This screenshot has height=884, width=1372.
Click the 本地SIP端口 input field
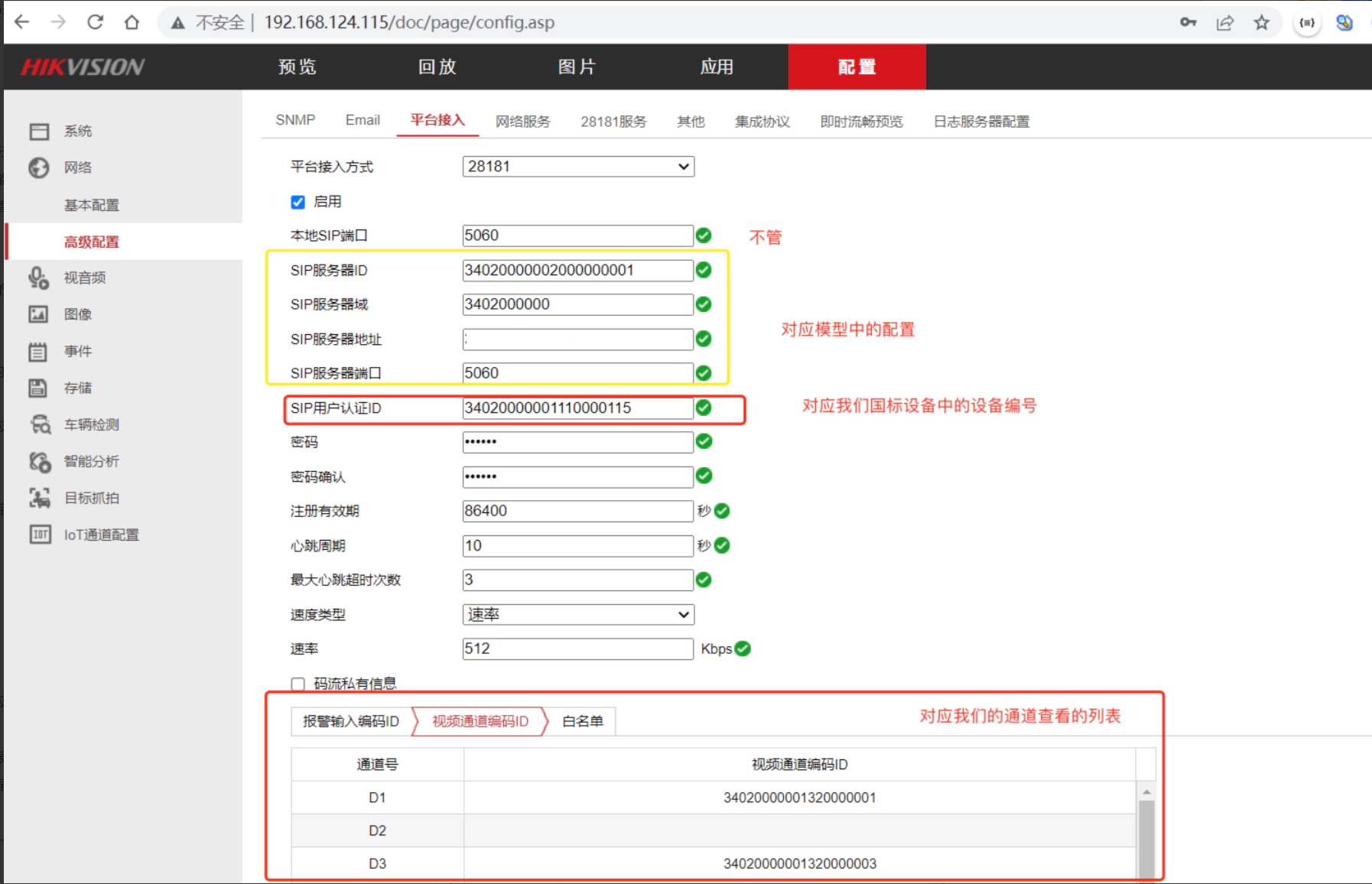pyautogui.click(x=578, y=236)
